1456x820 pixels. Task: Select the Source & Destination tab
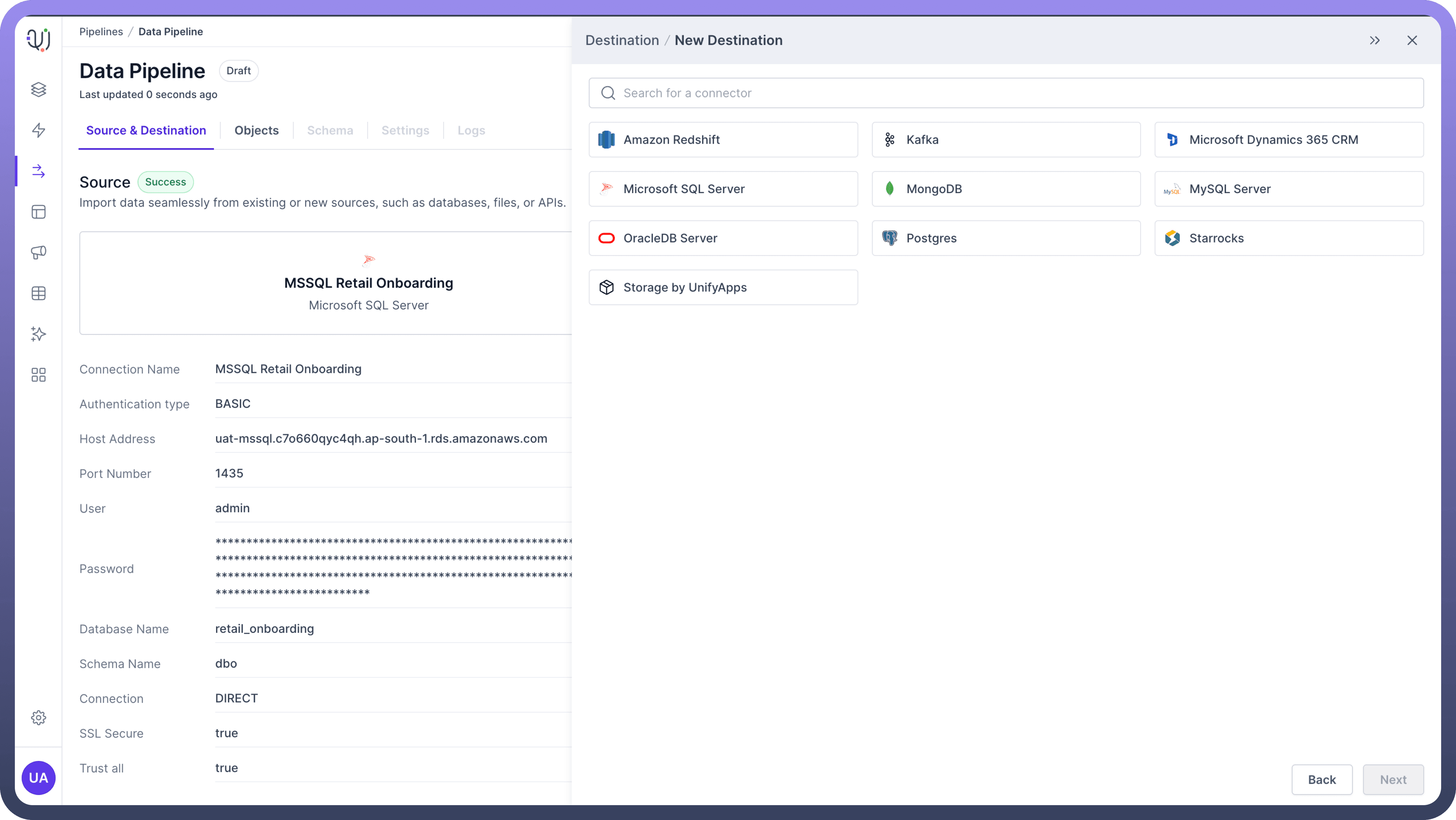[146, 131]
